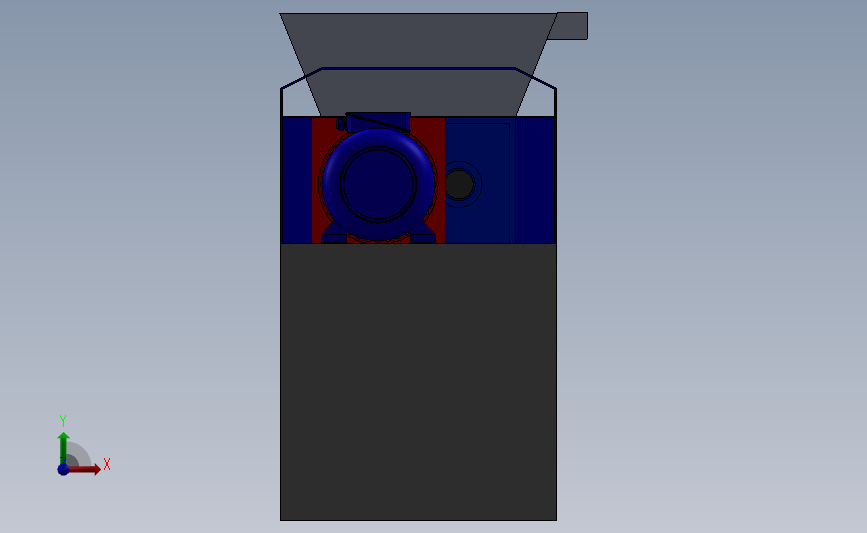
Task: Select the motor terminal box above the motor
Action: click(378, 121)
